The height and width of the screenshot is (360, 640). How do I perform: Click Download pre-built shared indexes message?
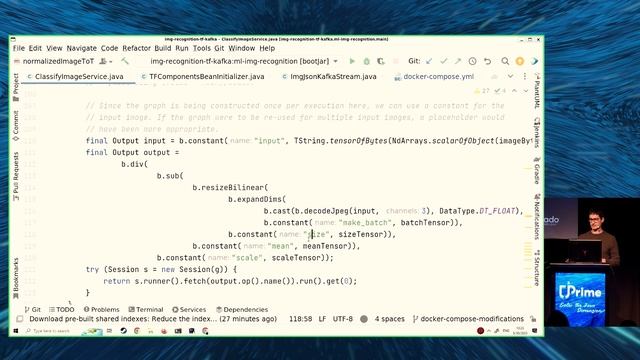153,319
